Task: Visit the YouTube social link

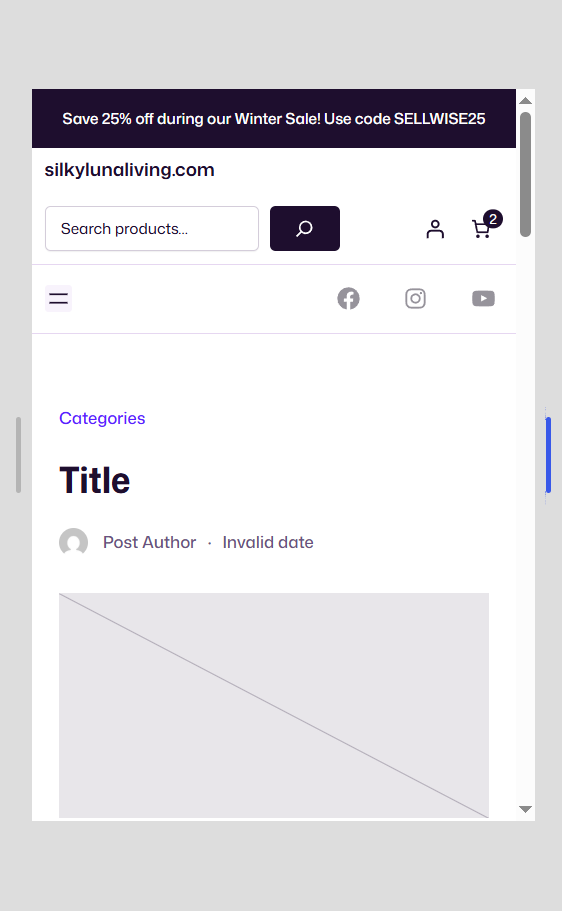Action: click(x=483, y=299)
